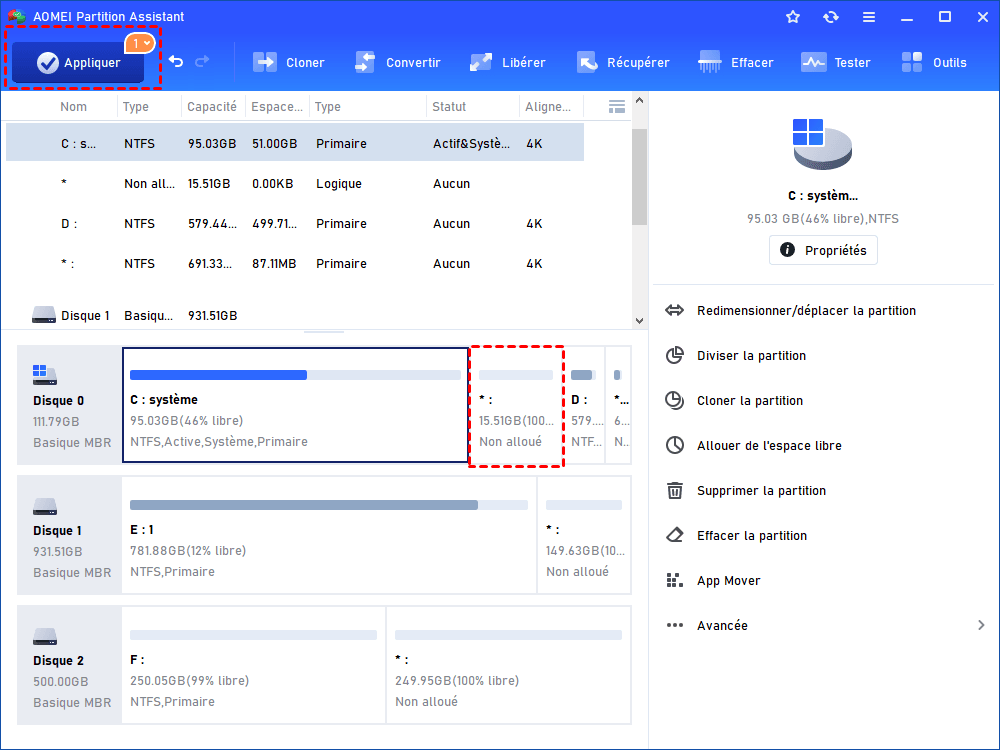Choose Supprimer la partition
This screenshot has height=750, width=1000.
[746, 490]
